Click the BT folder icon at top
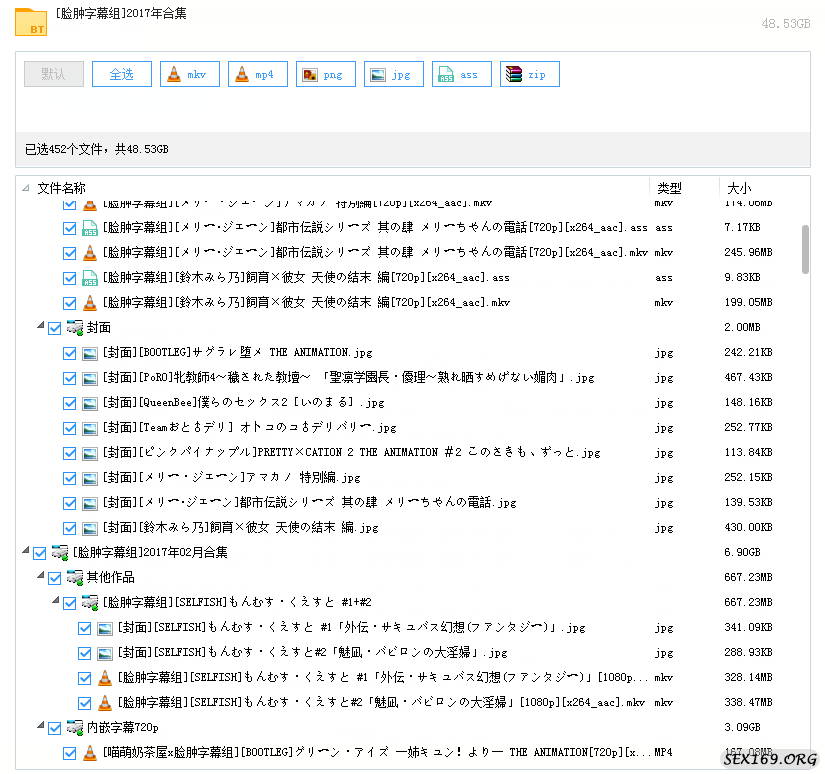The image size is (825, 774). [31, 22]
